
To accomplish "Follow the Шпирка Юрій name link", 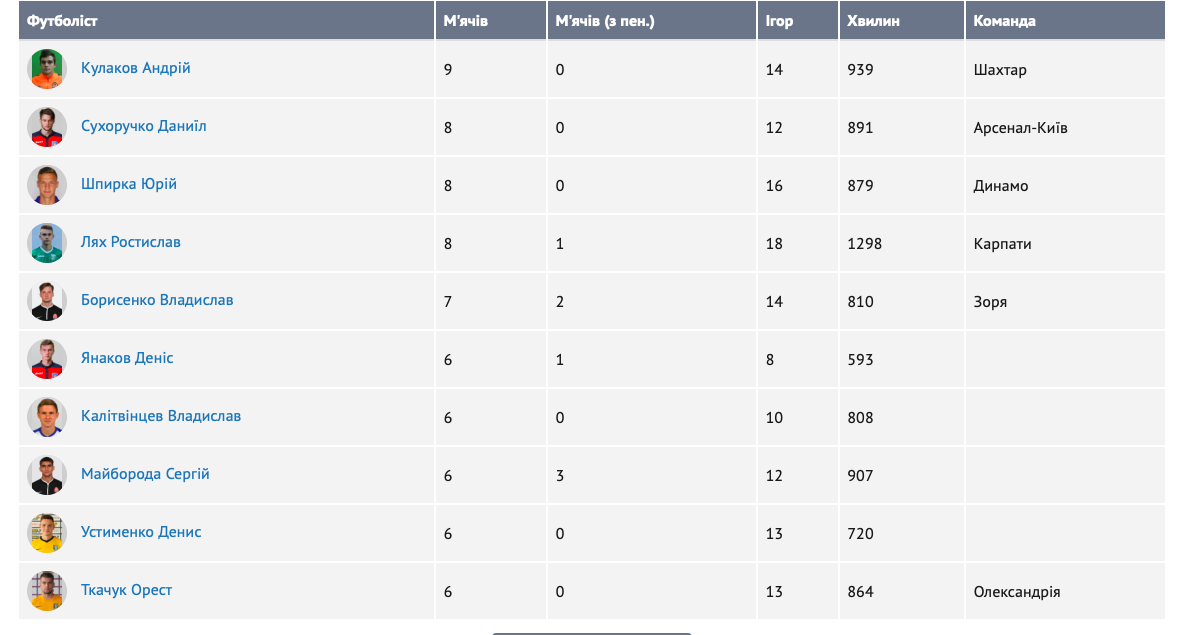I will point(129,184).
